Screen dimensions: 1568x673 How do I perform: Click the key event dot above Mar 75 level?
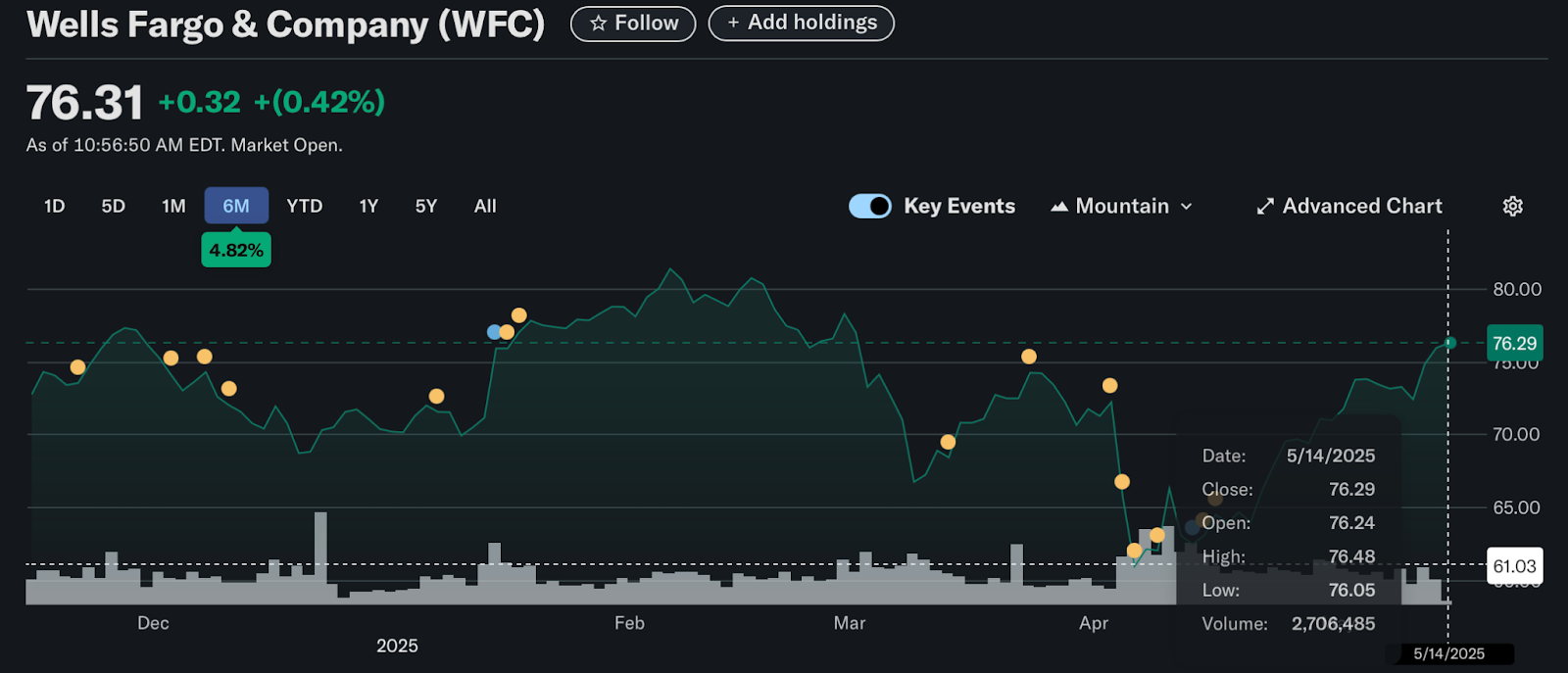click(x=1029, y=357)
